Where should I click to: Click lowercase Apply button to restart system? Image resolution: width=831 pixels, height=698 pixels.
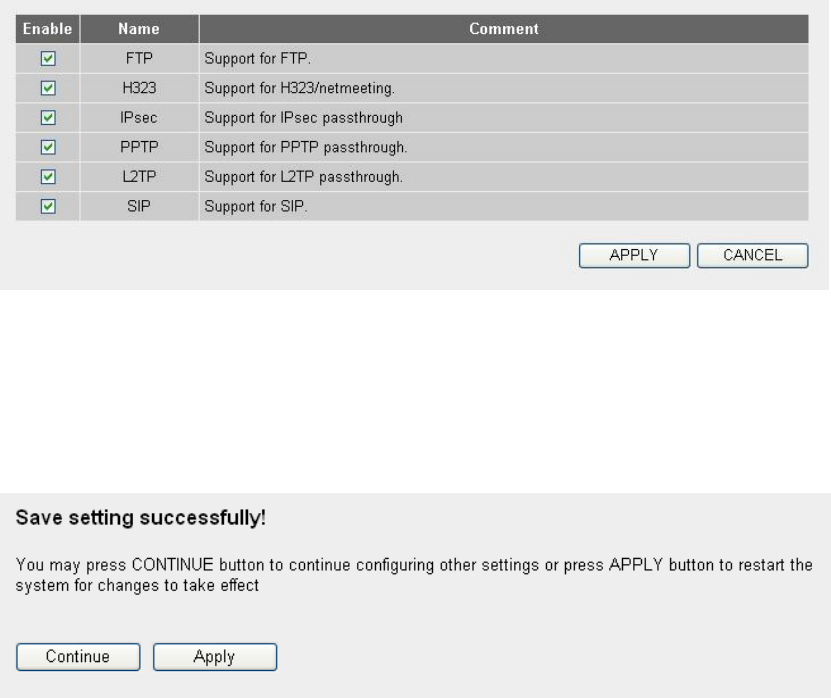[x=215, y=657]
